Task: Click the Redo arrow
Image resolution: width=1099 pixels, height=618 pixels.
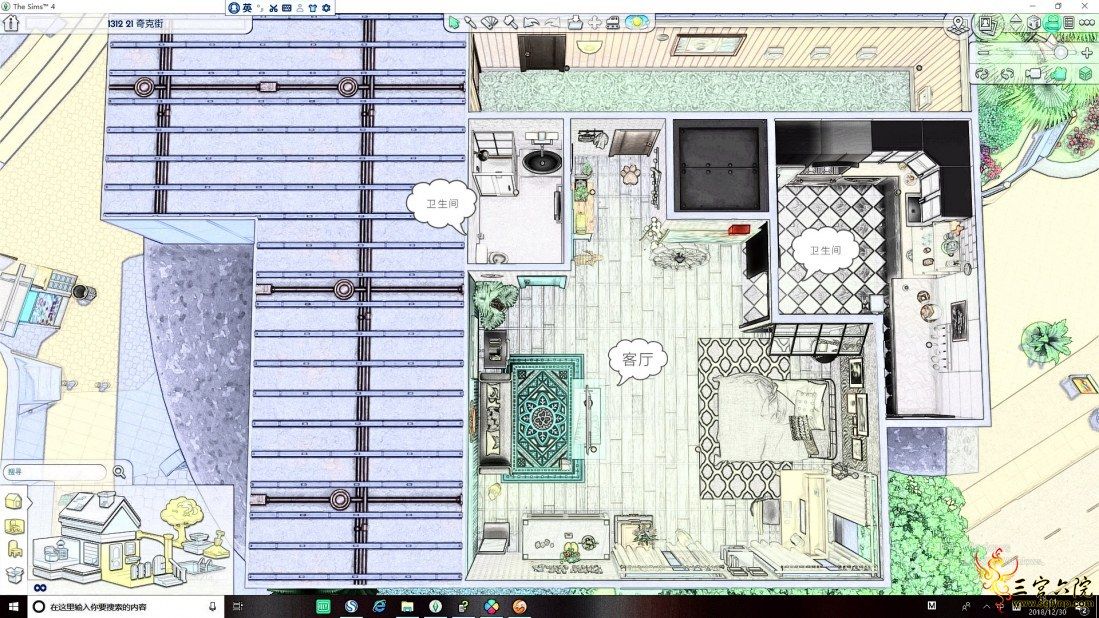Action: (552, 22)
